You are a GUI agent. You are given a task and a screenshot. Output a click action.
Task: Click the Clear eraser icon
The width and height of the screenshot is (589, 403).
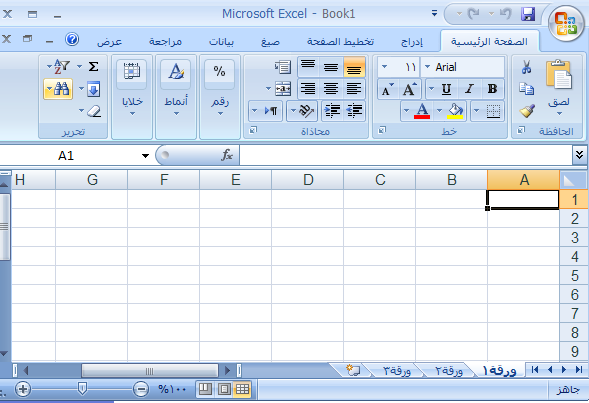click(94, 111)
